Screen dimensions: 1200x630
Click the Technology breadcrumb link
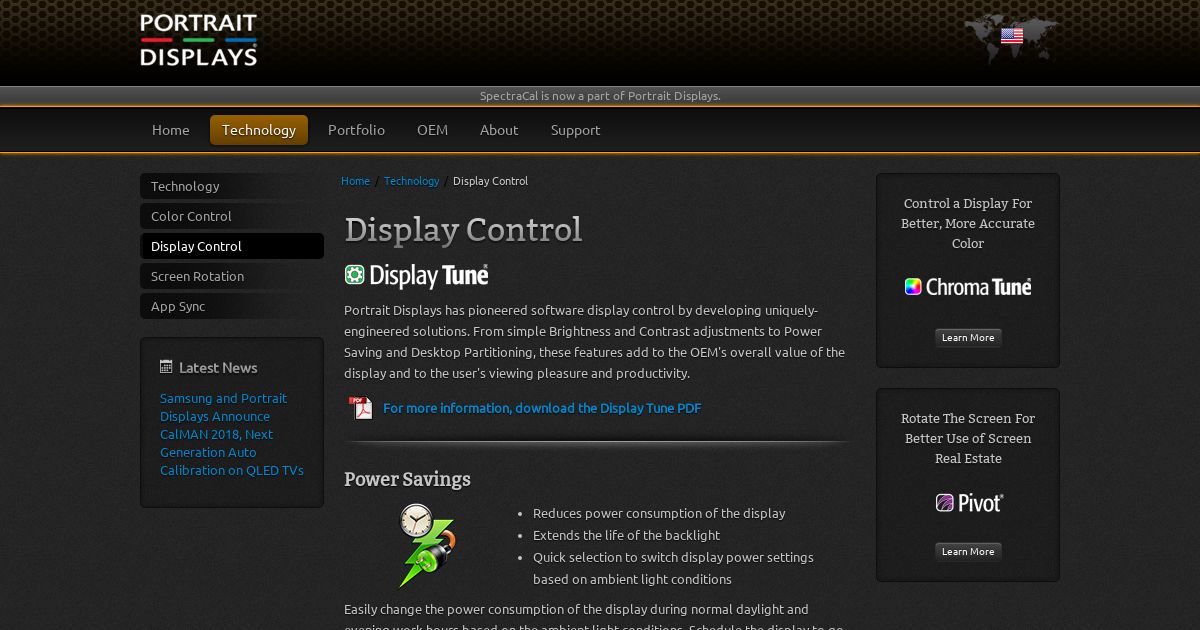tap(411, 181)
